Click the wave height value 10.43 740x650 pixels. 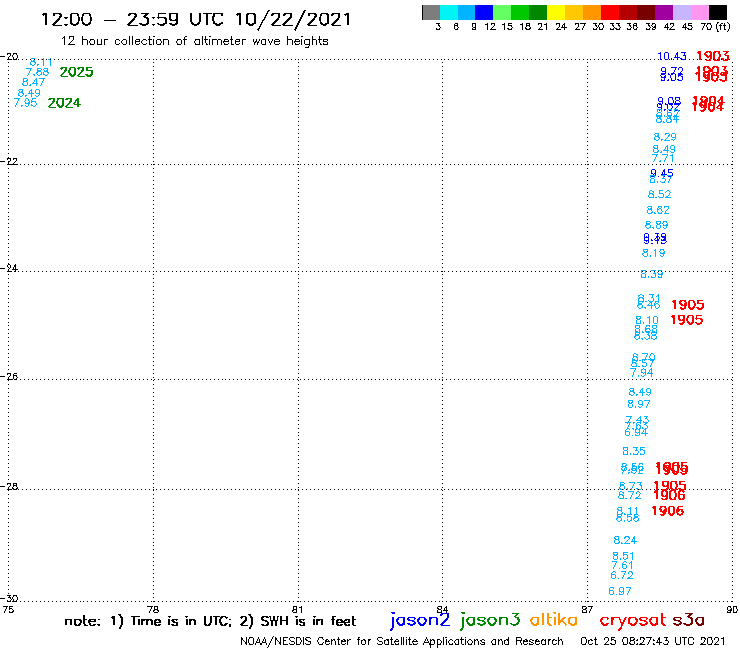click(x=672, y=56)
